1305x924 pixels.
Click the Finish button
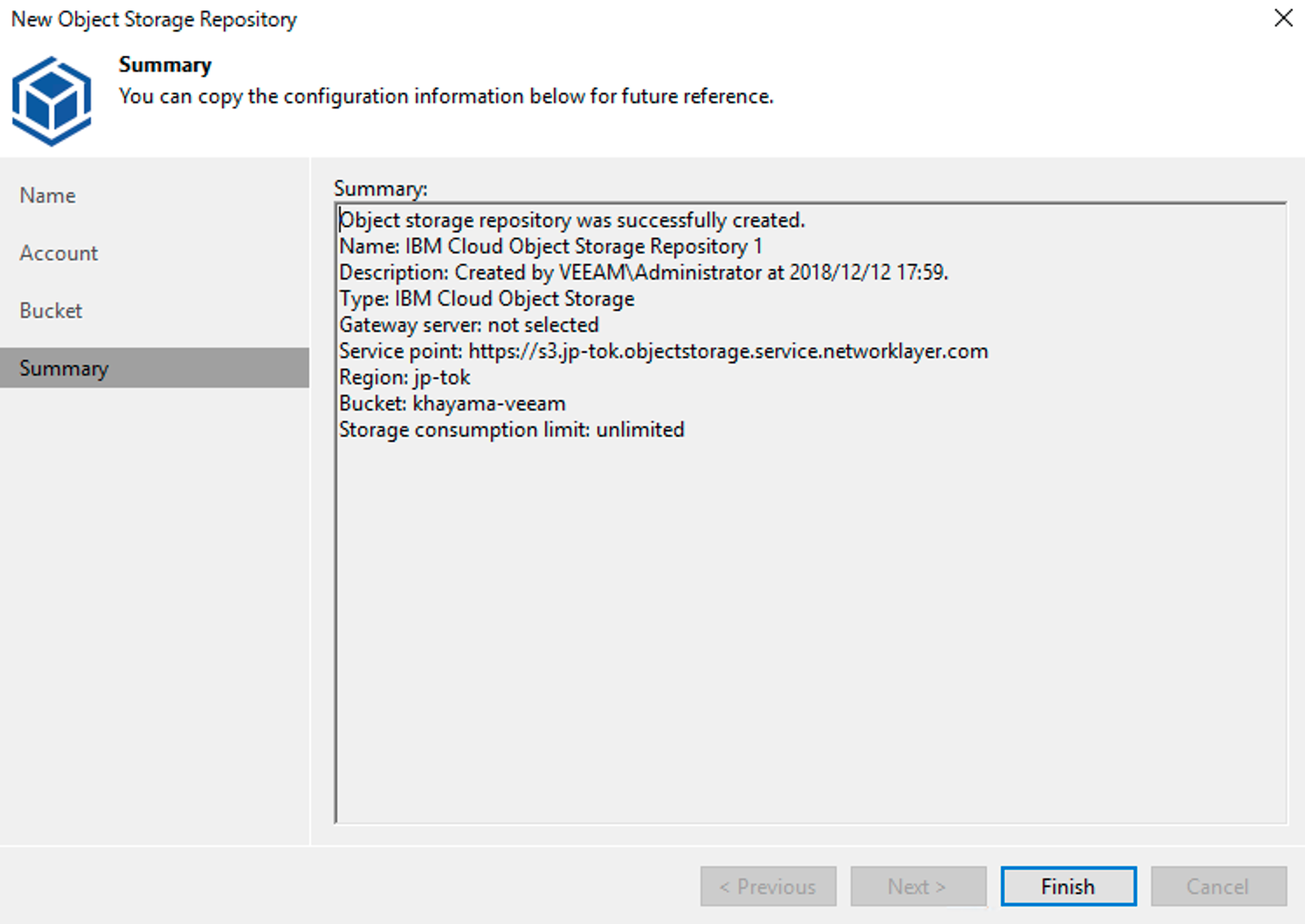point(1068,886)
